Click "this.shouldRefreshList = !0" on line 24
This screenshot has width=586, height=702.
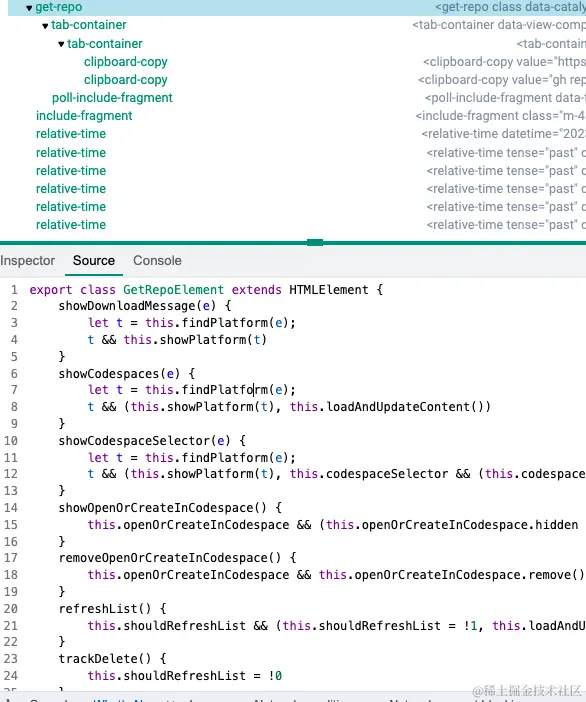coord(184,676)
